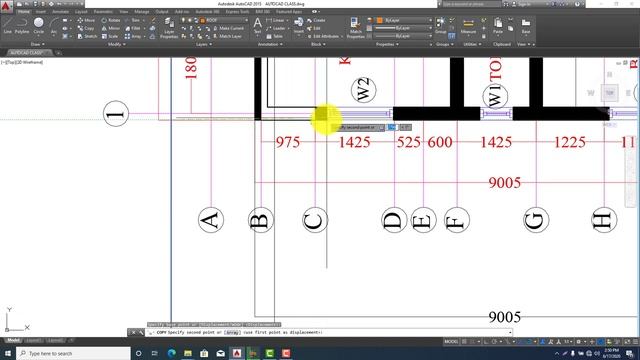Activate the Copy tool
The width and height of the screenshot is (640, 360).
coord(86,28)
